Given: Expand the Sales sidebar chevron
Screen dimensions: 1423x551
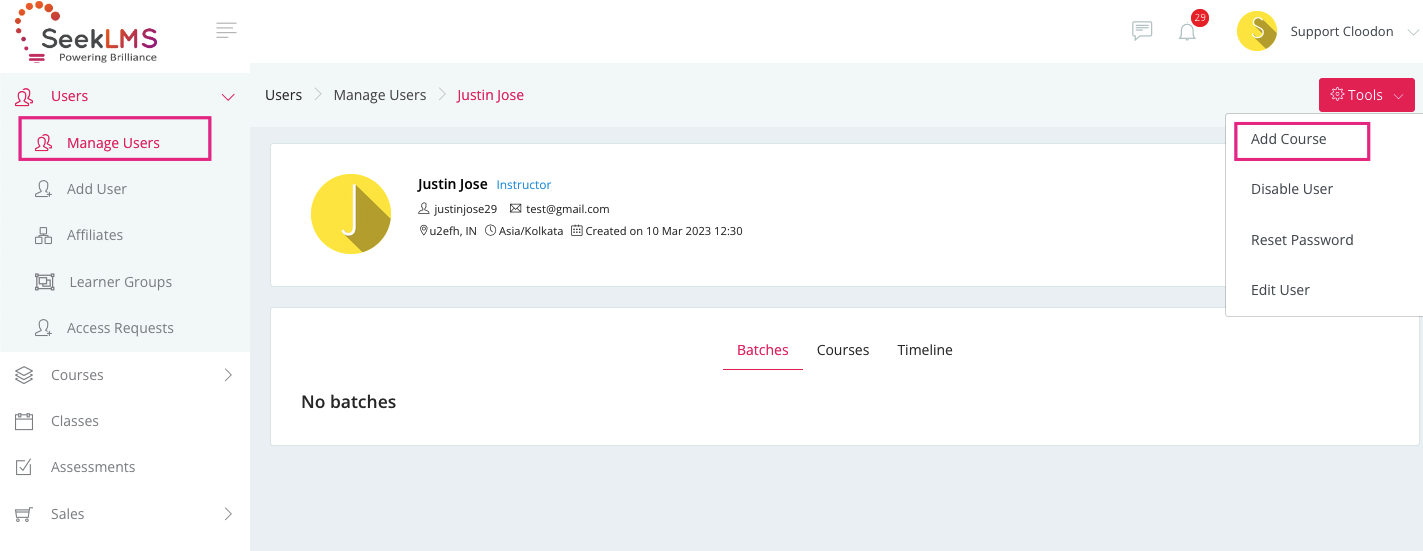Looking at the screenshot, I should point(227,514).
